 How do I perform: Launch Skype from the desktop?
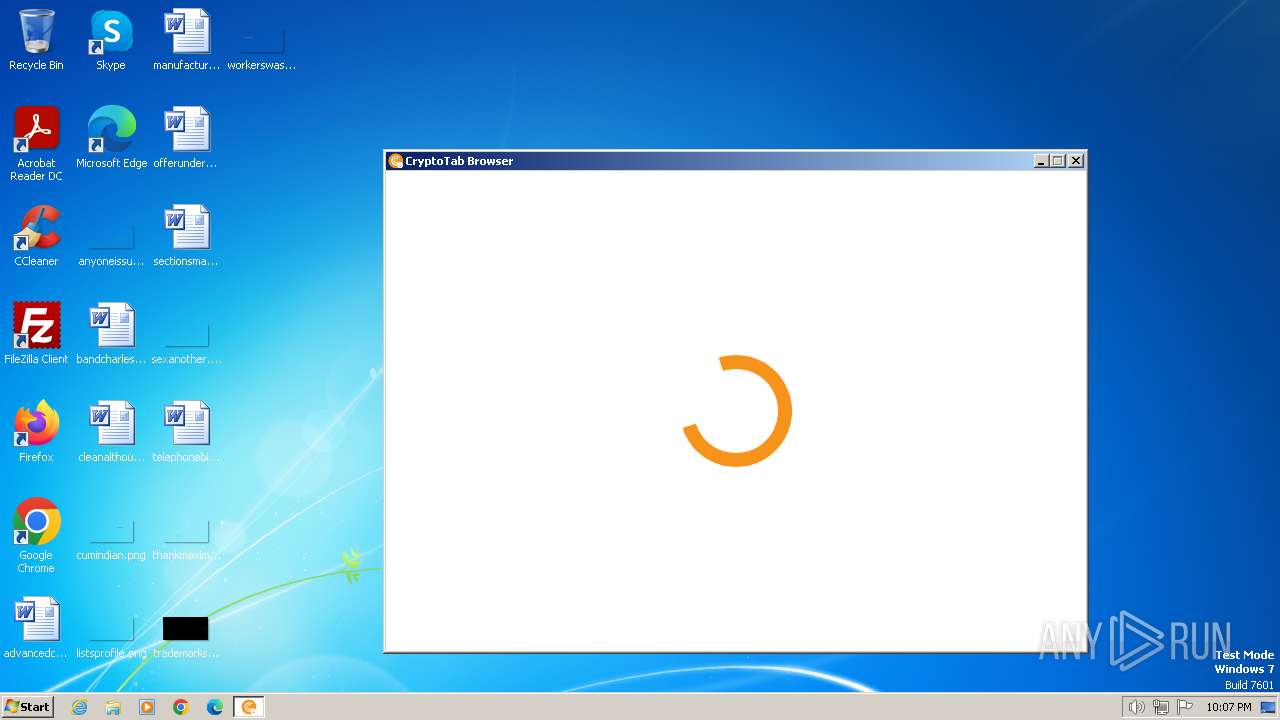pos(111,40)
